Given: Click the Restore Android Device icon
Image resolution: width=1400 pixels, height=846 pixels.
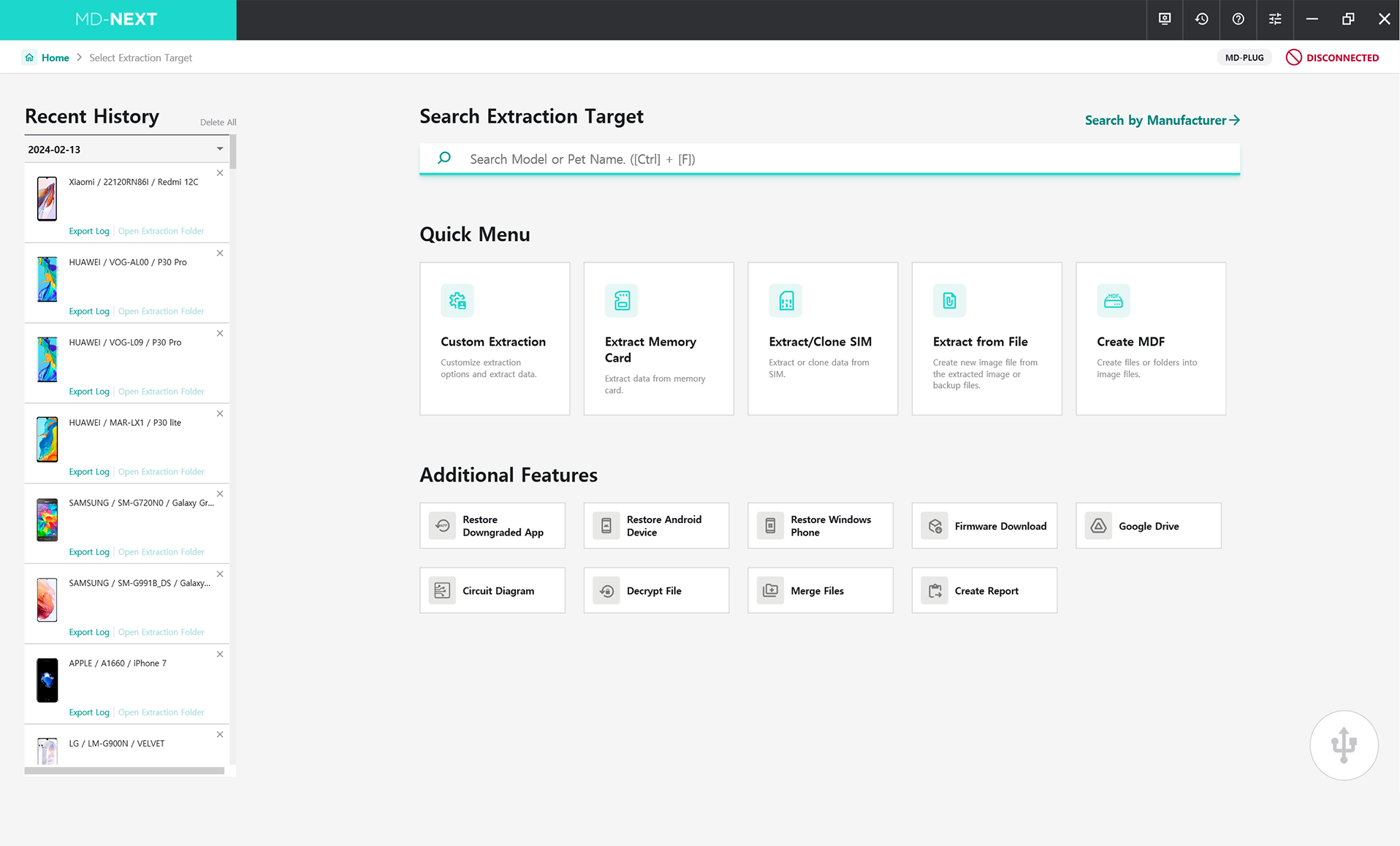Looking at the screenshot, I should (606, 525).
